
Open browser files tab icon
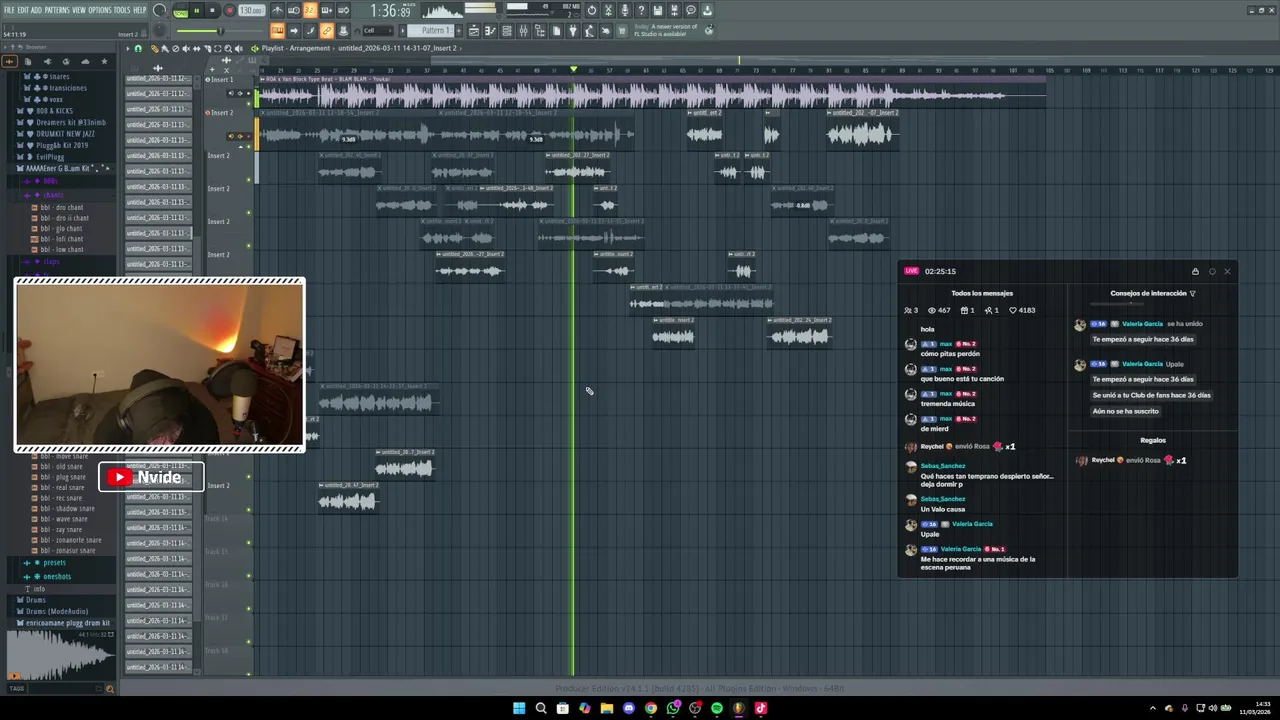tap(28, 61)
